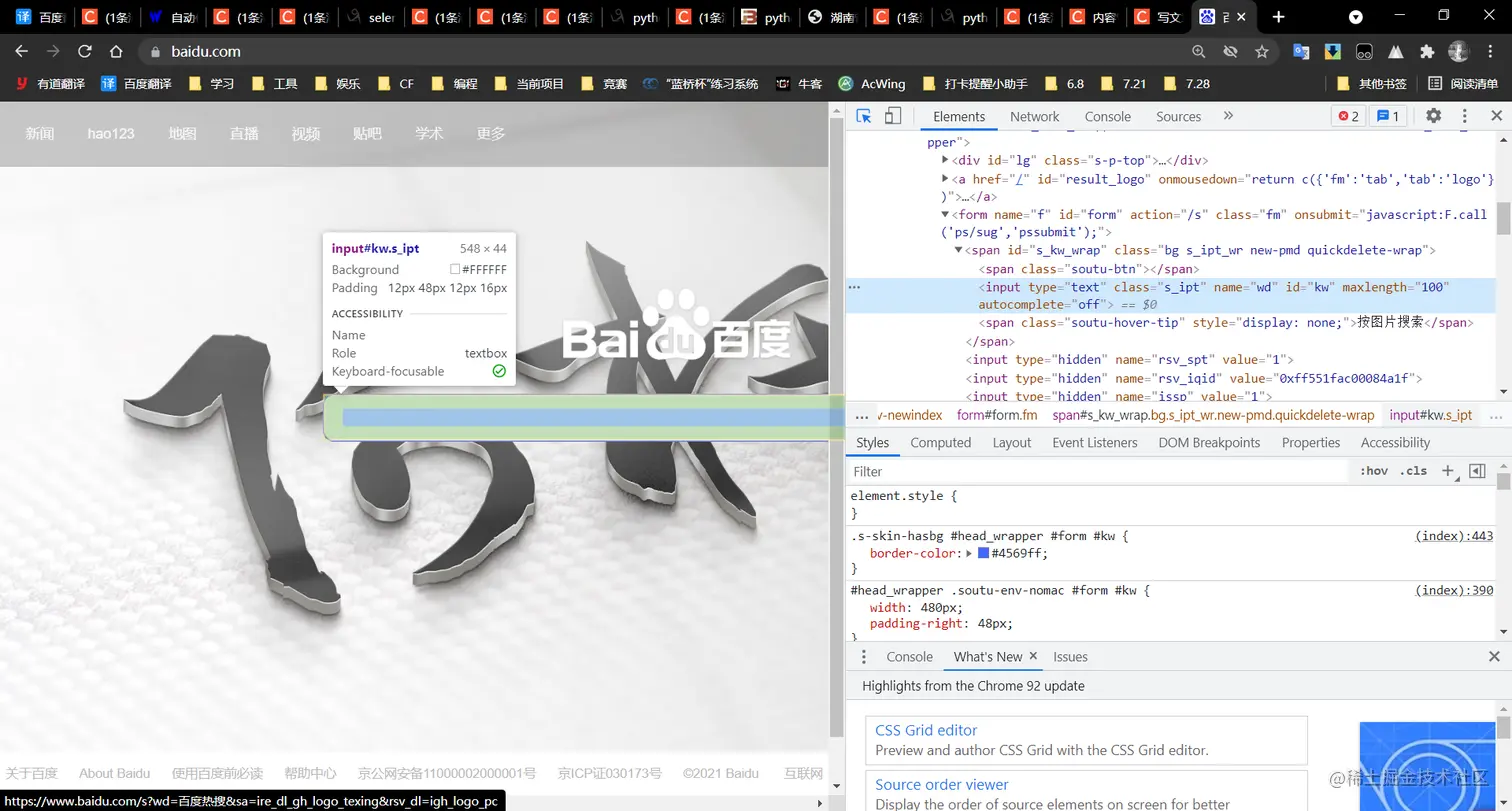This screenshot has width=1512, height=811.
Task: Open the 学术 link on Baidu
Action: point(429,133)
